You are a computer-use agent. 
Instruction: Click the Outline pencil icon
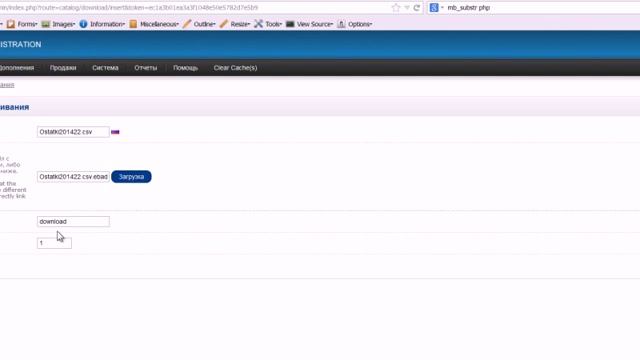click(x=187, y=24)
